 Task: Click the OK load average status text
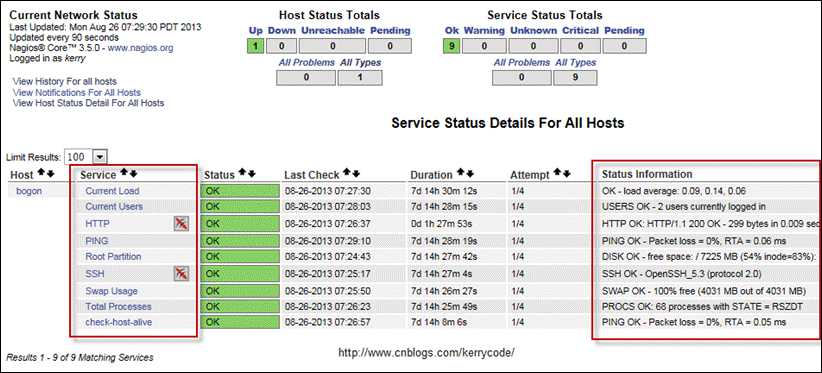(x=674, y=191)
